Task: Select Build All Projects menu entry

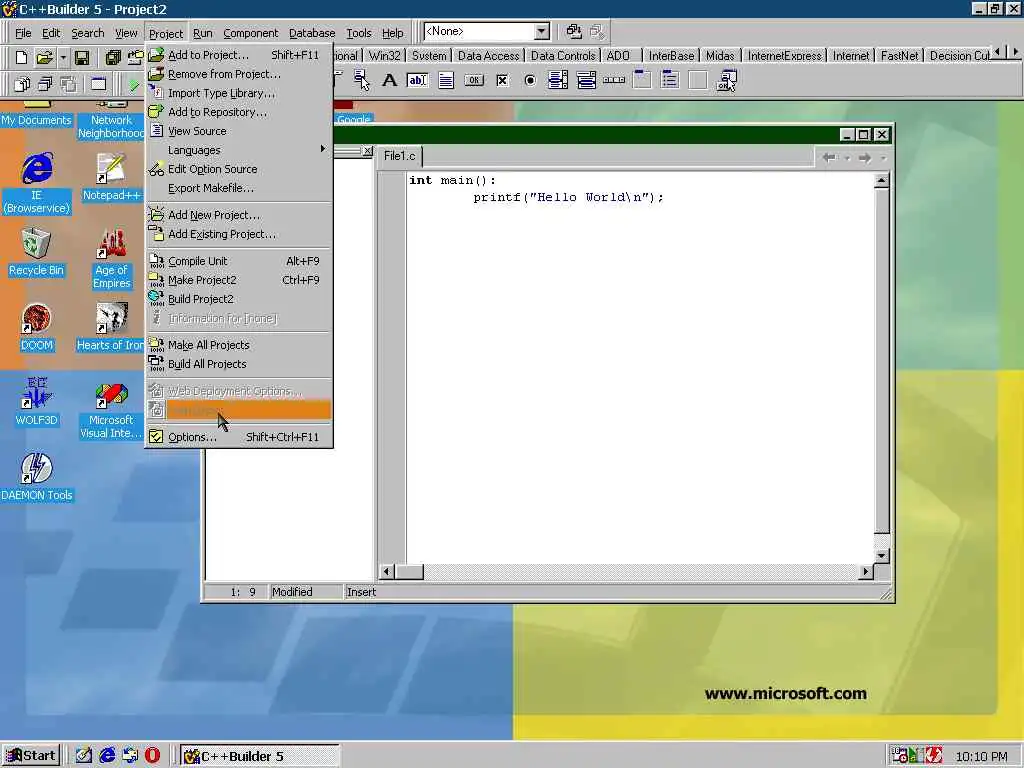Action: pos(239,364)
